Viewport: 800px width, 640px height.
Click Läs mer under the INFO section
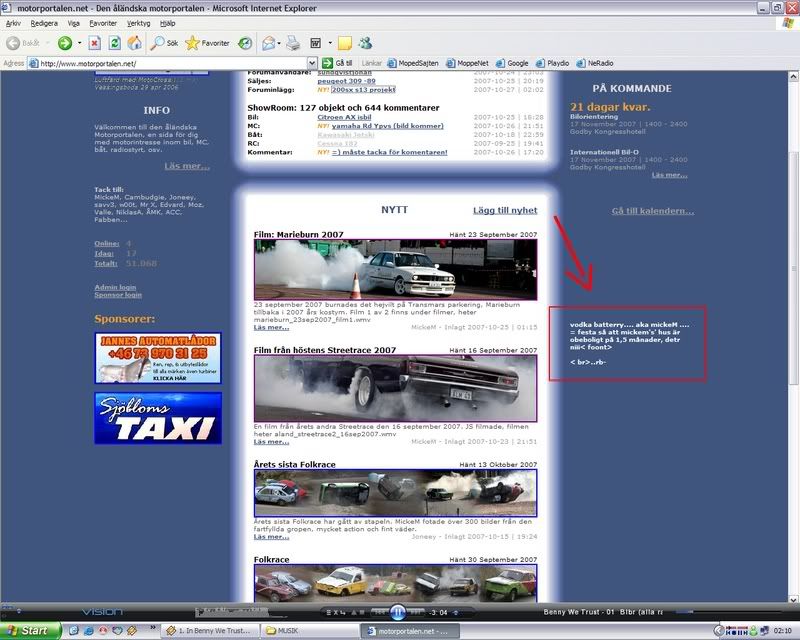pyautogui.click(x=187, y=166)
